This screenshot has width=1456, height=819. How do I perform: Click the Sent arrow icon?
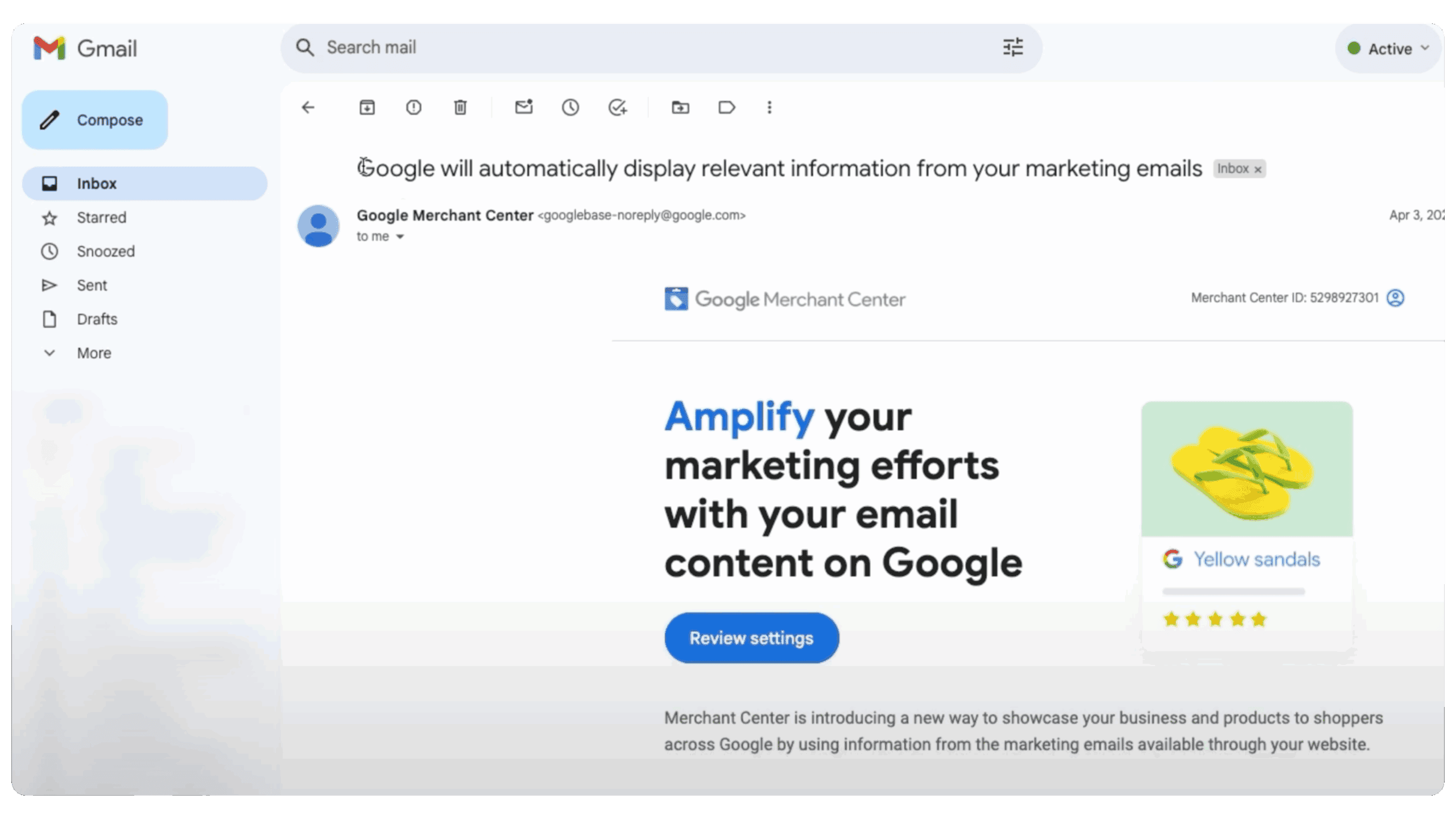(x=49, y=286)
